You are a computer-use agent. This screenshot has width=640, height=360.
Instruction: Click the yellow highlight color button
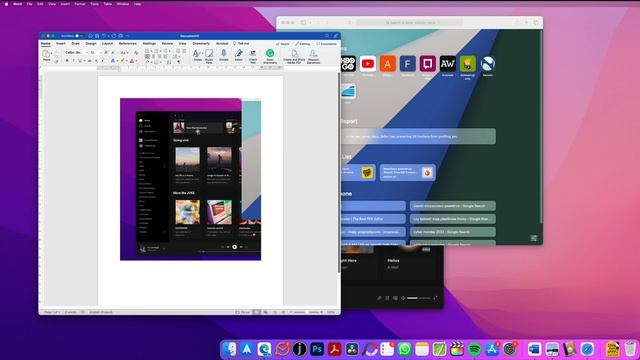pyautogui.click(x=122, y=61)
